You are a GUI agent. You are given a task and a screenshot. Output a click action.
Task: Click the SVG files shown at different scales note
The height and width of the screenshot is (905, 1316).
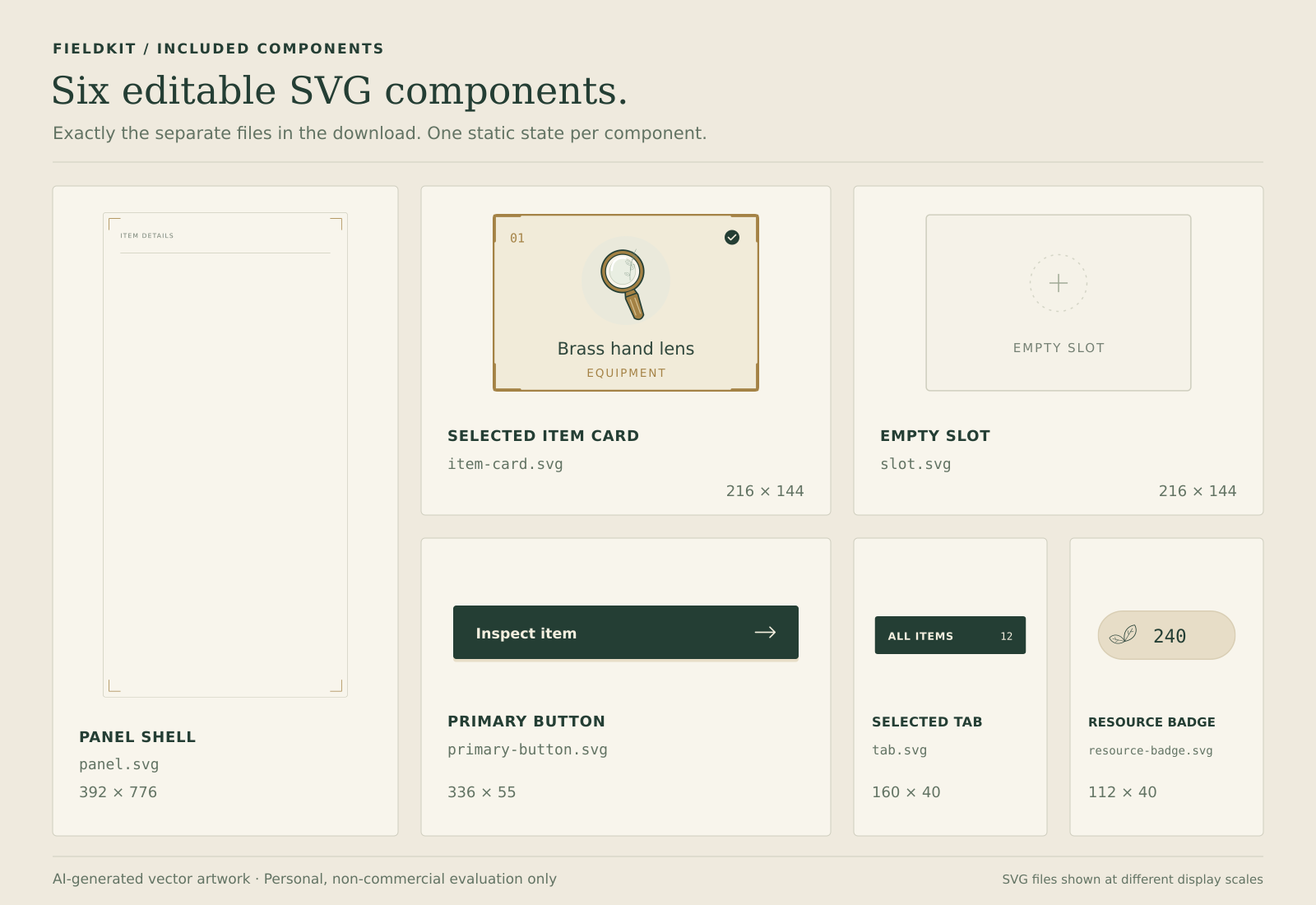(x=1133, y=879)
